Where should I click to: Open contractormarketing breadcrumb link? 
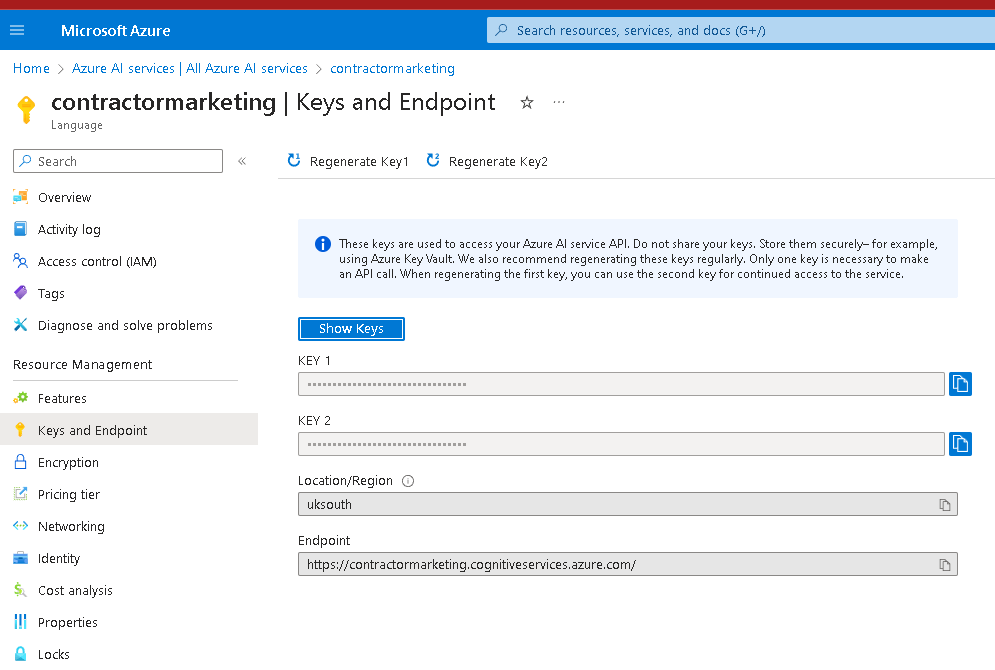[392, 69]
